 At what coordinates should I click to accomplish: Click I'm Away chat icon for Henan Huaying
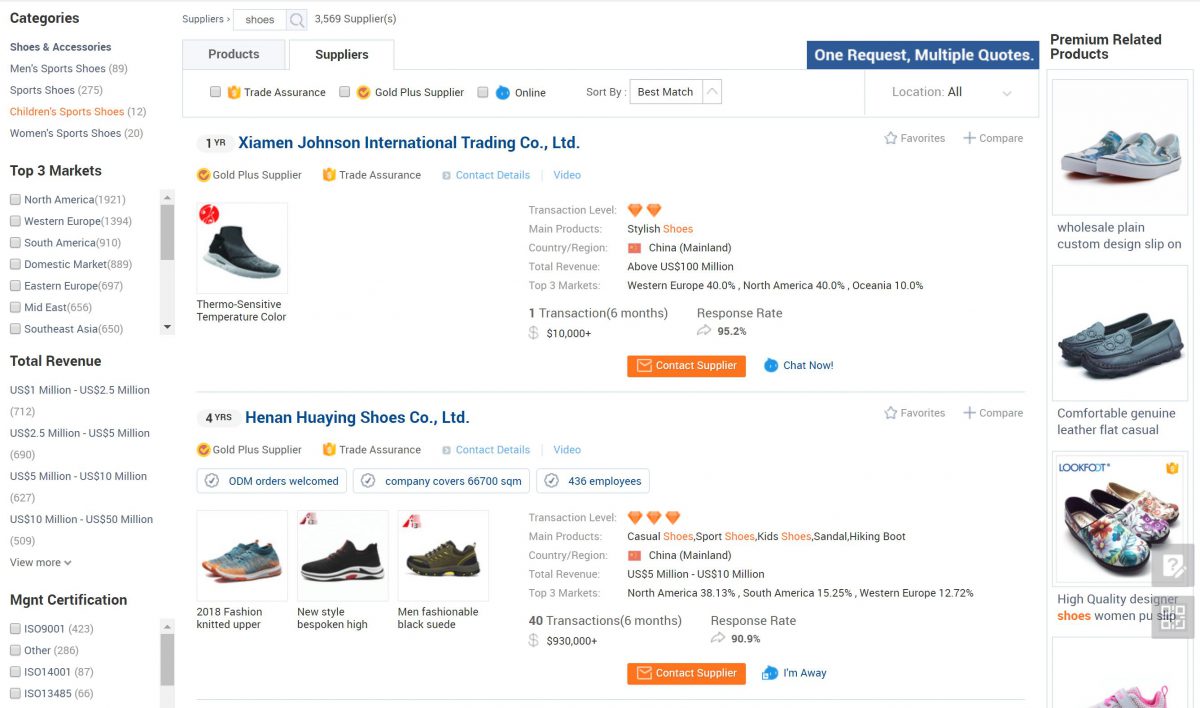[770, 673]
